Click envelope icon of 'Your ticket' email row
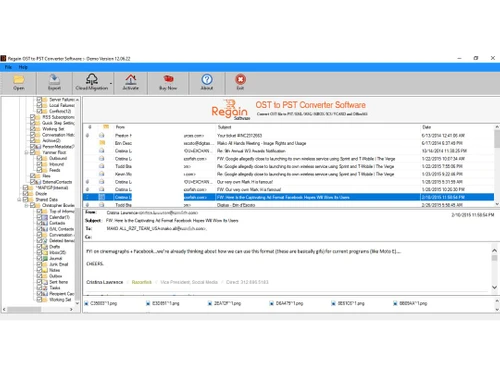500x375 pixels. [102, 135]
